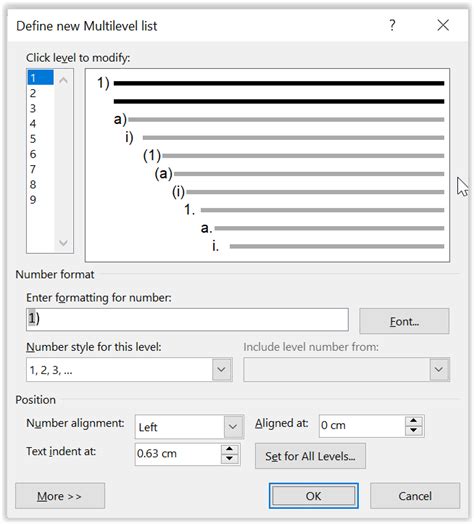Viewport: 474px width, 524px height.
Task: Click Set for All Levels button
Action: click(310, 456)
